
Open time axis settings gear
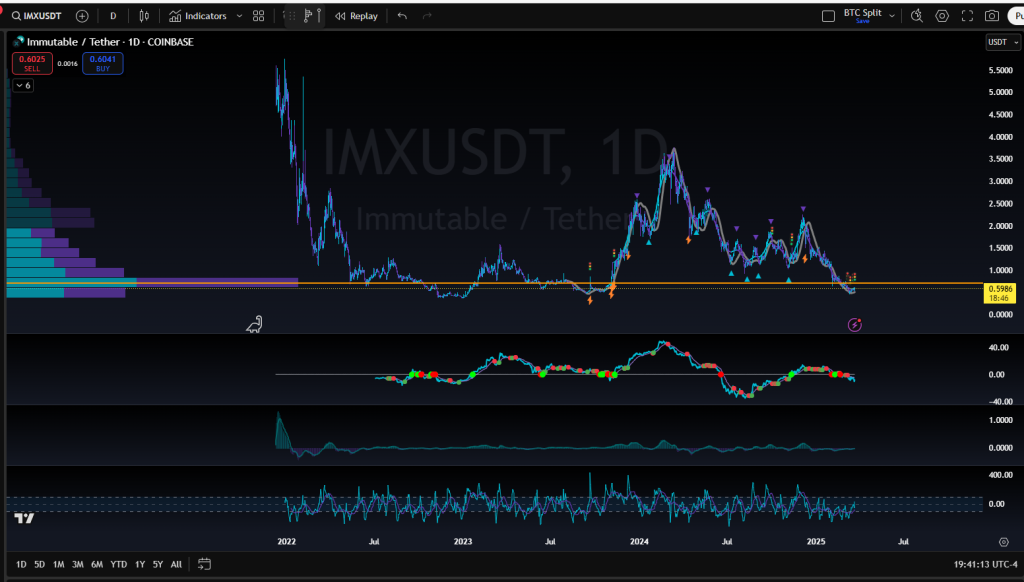point(1003,542)
